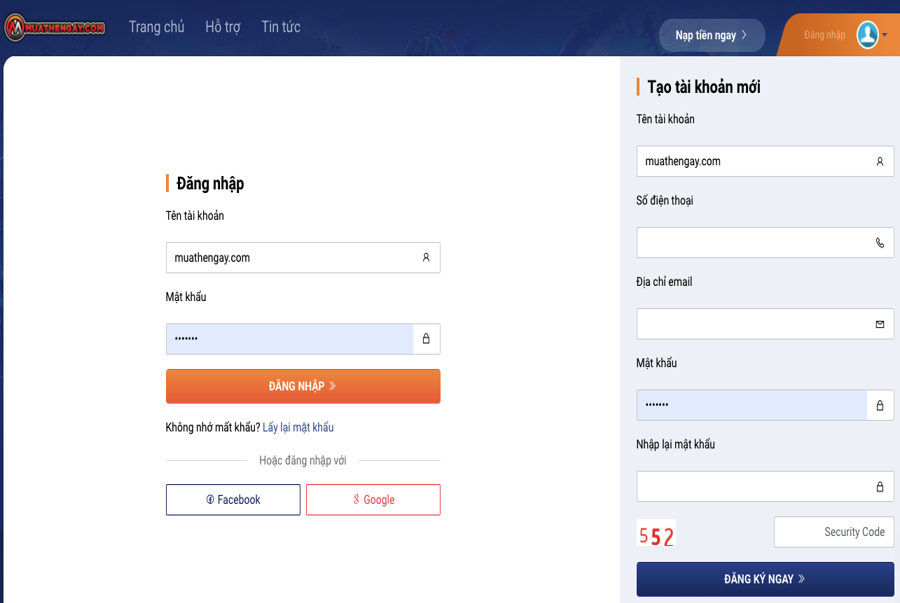The image size is (900, 603).
Task: Expand the account dropdown arrow beside avatar
Action: click(x=885, y=35)
